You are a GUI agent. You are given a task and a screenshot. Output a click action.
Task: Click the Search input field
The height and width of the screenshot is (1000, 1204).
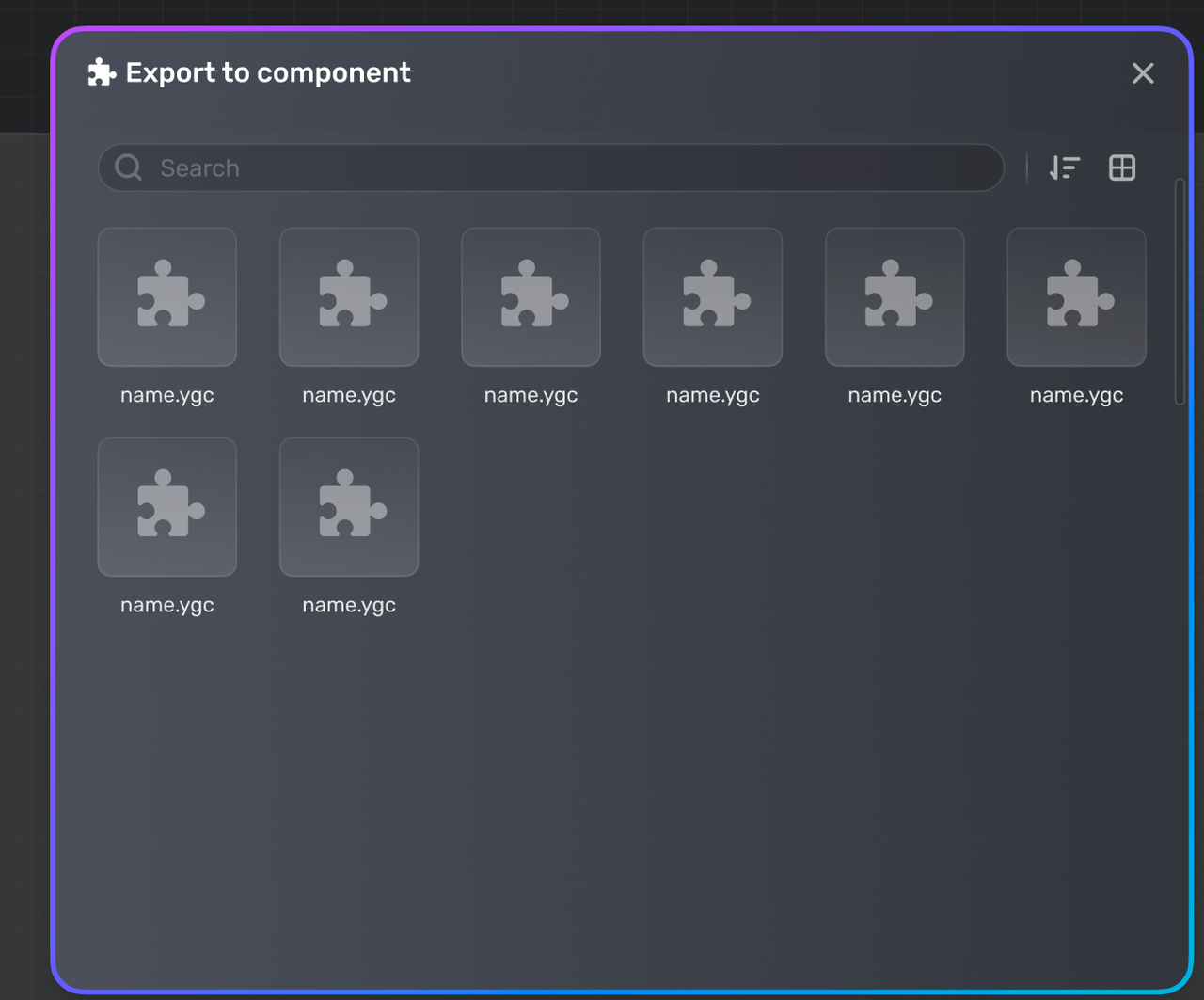[x=564, y=168]
